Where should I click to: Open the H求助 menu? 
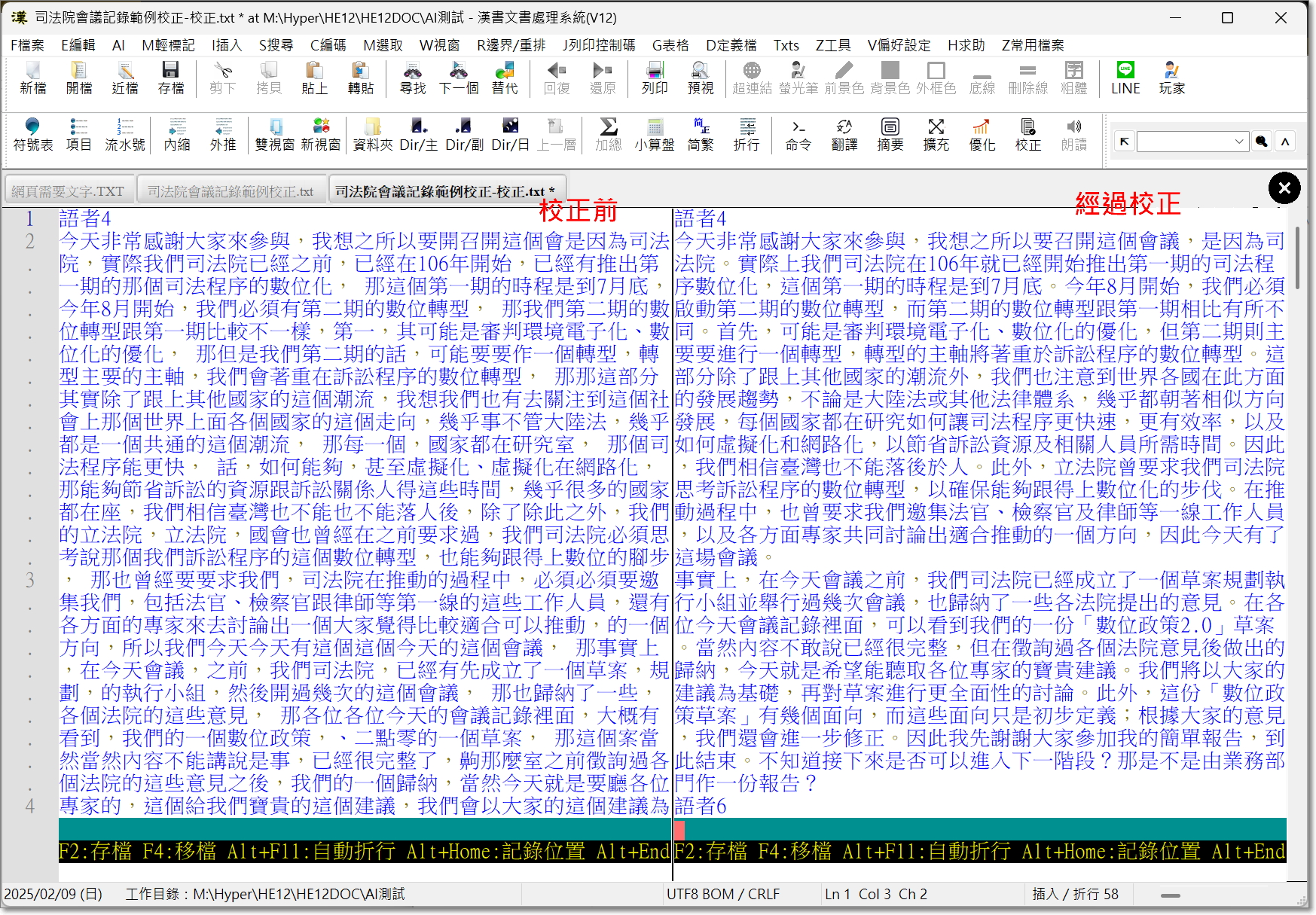point(966,45)
